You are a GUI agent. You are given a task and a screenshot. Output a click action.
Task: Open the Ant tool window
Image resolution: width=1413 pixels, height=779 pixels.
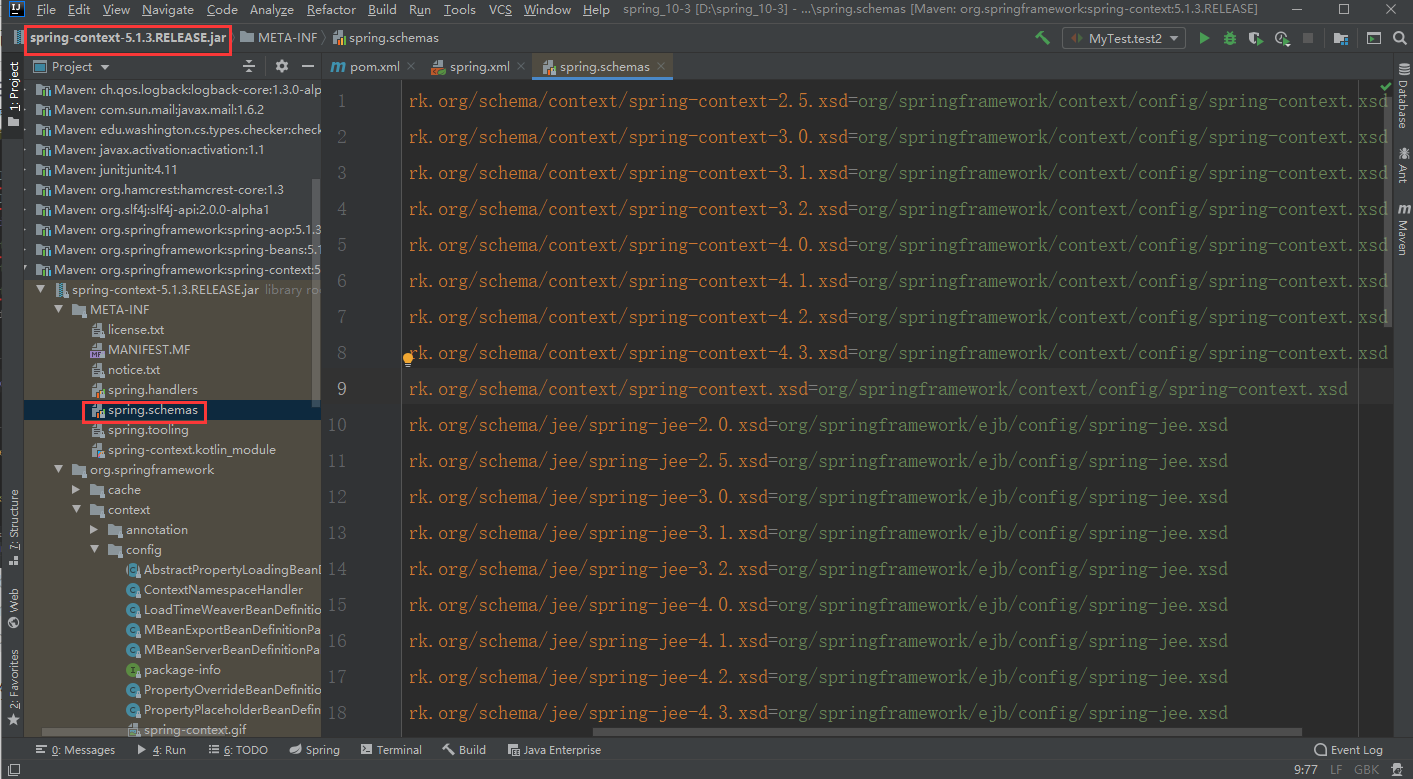tap(1402, 165)
